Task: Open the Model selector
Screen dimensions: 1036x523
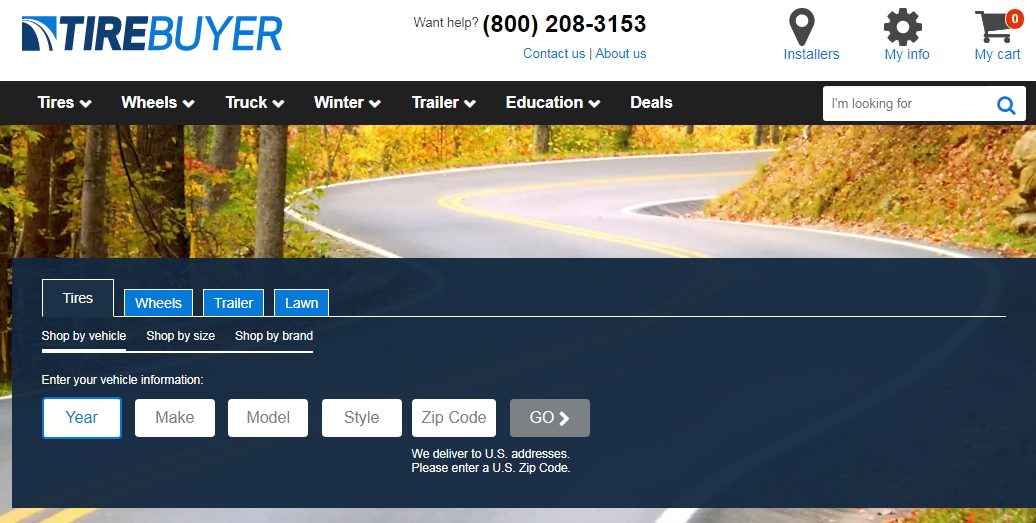Action: [268, 417]
